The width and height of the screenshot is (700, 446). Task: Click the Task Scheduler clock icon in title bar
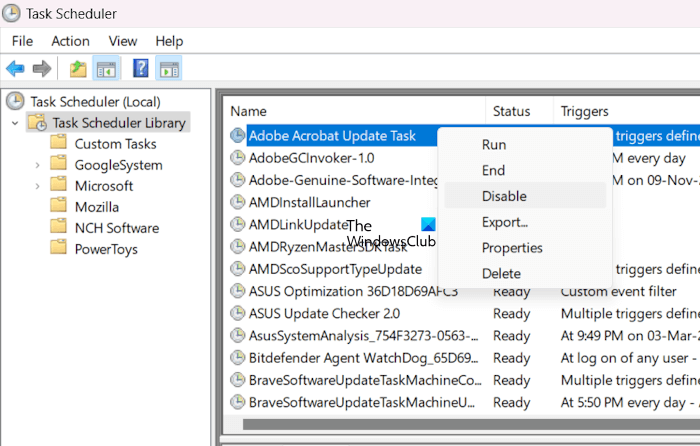click(x=11, y=13)
